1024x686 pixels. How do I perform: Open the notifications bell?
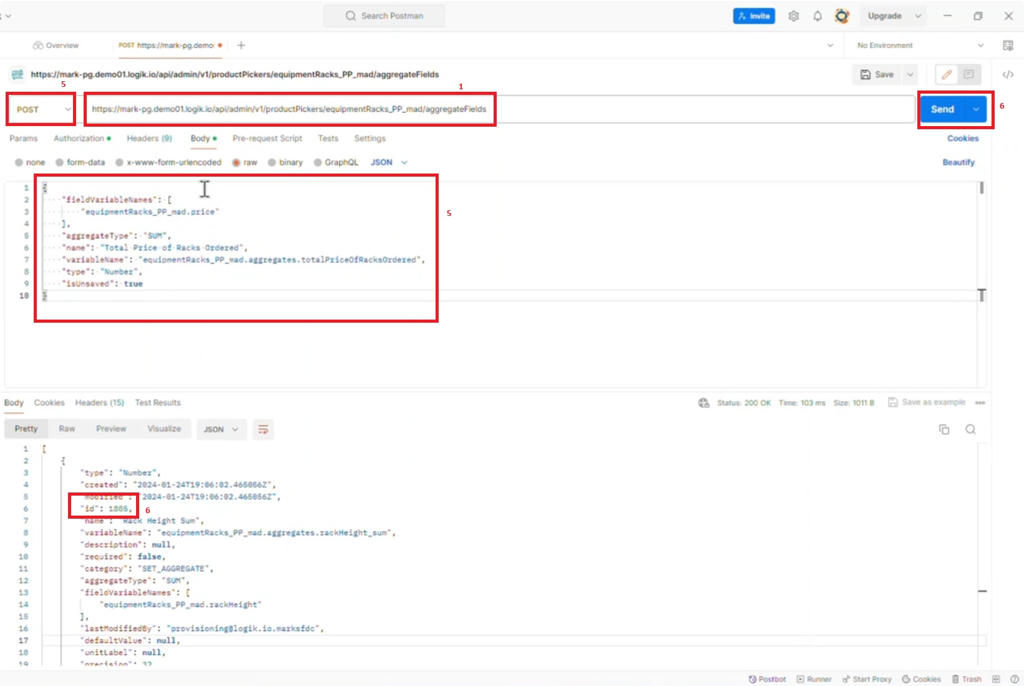click(x=818, y=16)
